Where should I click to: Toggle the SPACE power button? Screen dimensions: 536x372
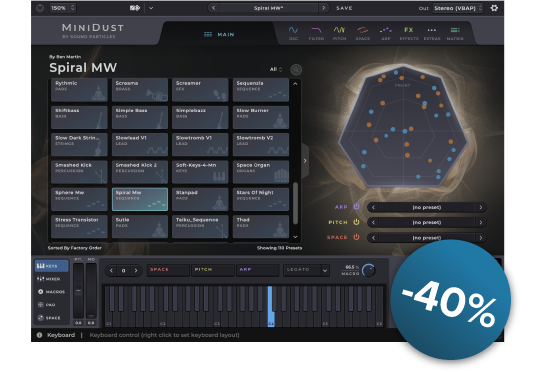coord(357,237)
